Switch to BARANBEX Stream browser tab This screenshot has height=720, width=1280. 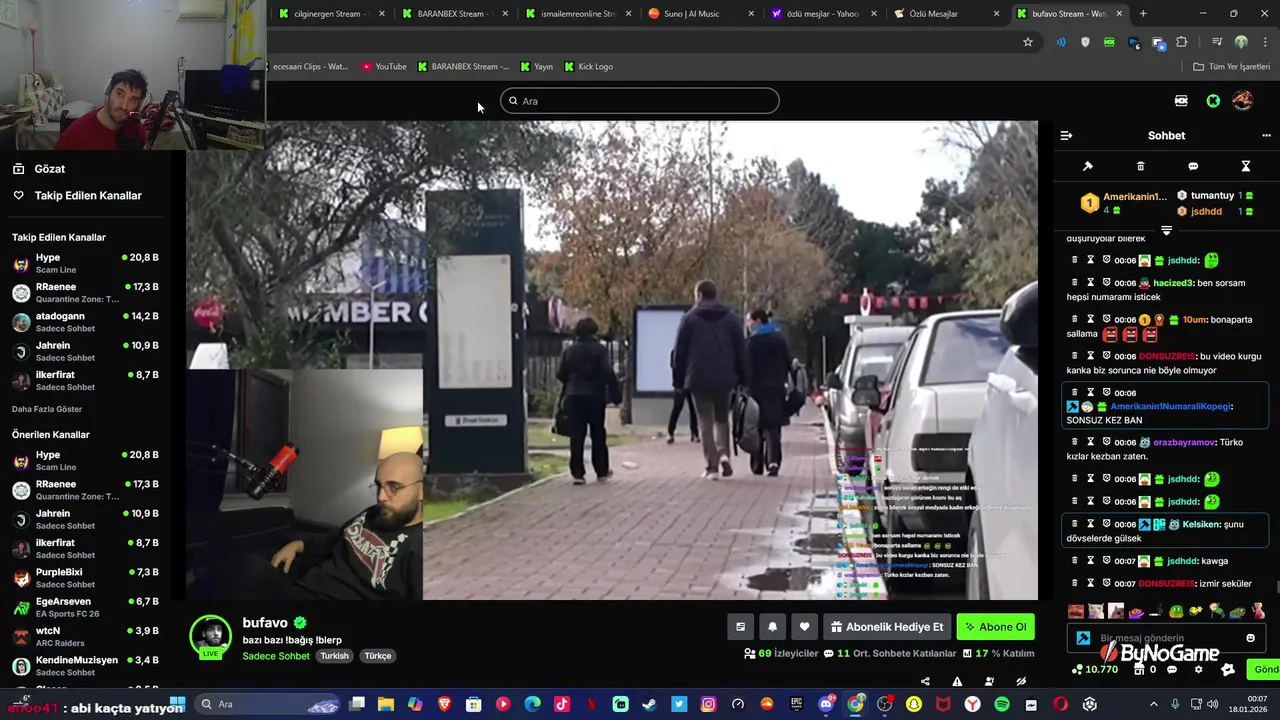[x=455, y=14]
